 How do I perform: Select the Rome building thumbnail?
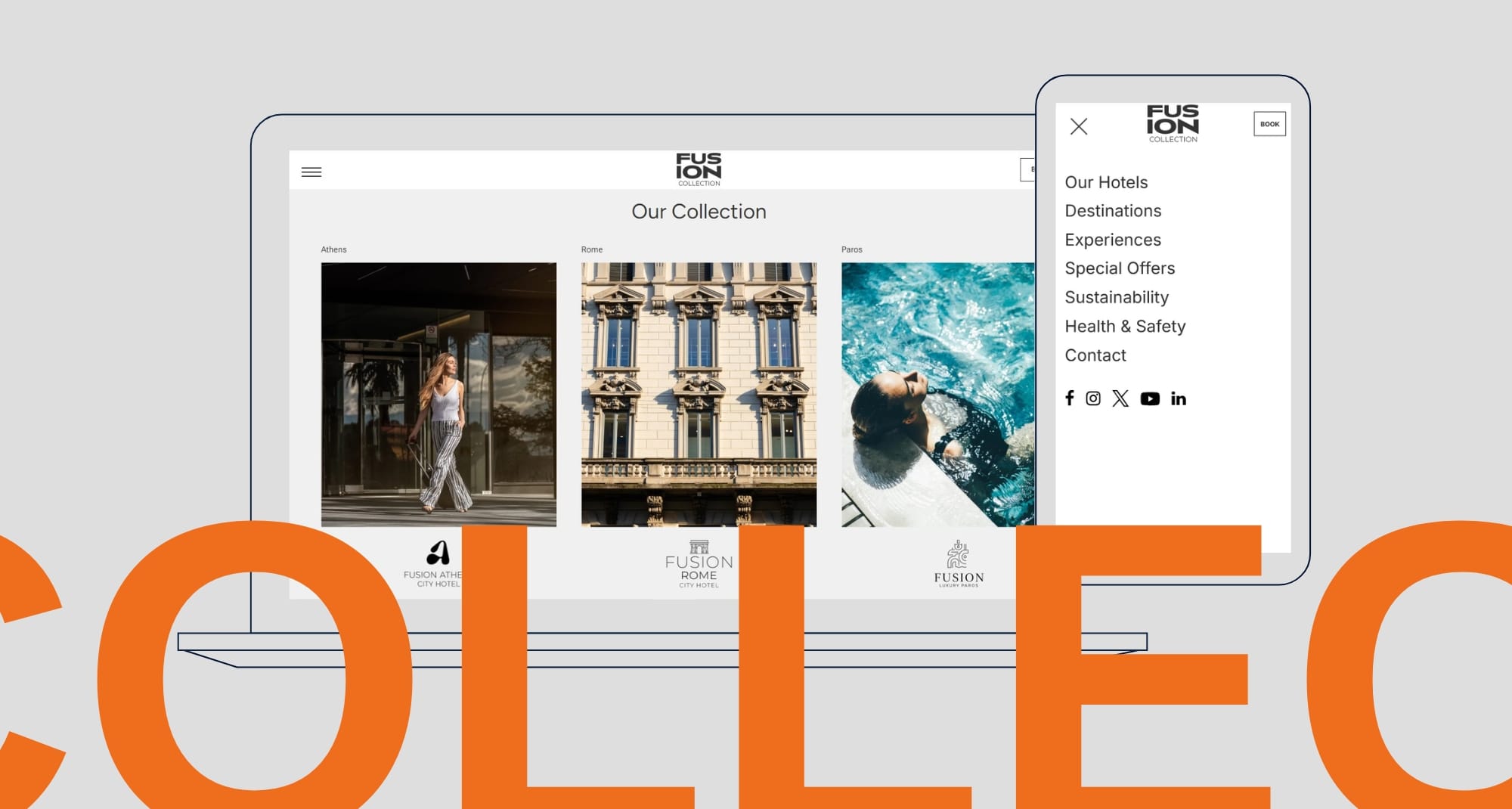point(699,394)
